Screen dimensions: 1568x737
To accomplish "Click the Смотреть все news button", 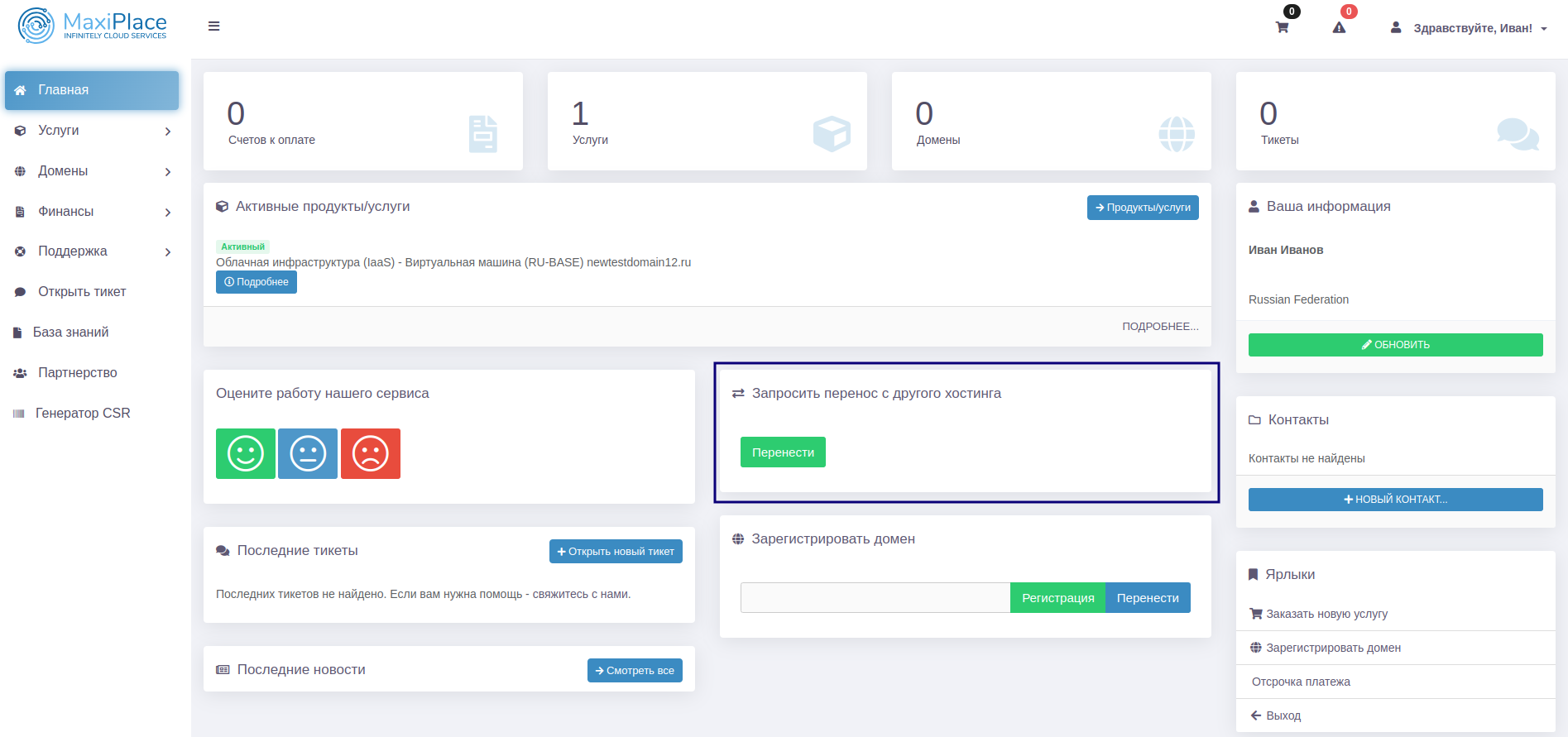I will (x=635, y=671).
